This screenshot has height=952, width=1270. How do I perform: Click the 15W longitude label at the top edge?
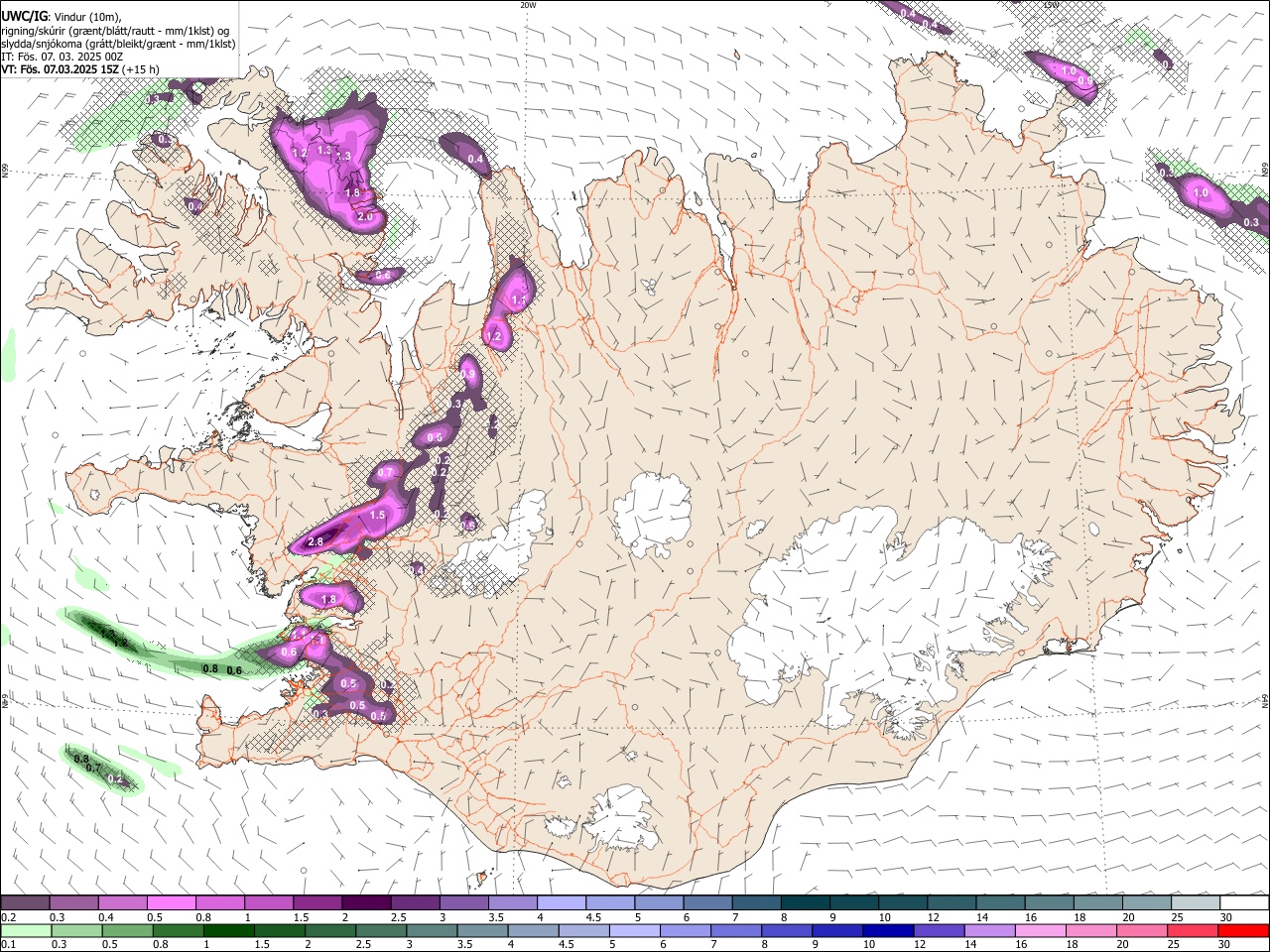click(x=1051, y=5)
